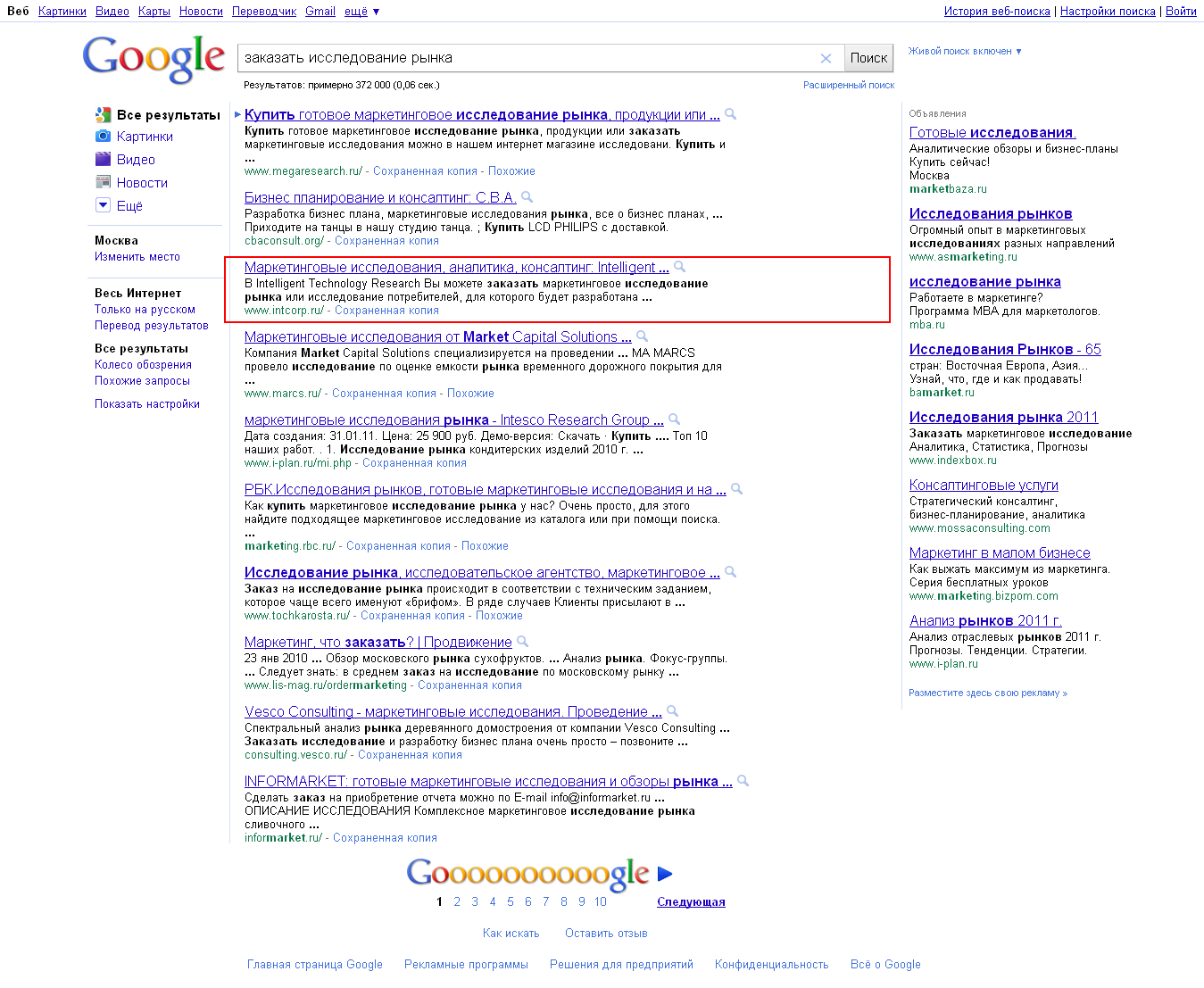Screen dimensions: 1204x988
Task: Open the ещё menu in top bar
Action: 361,12
